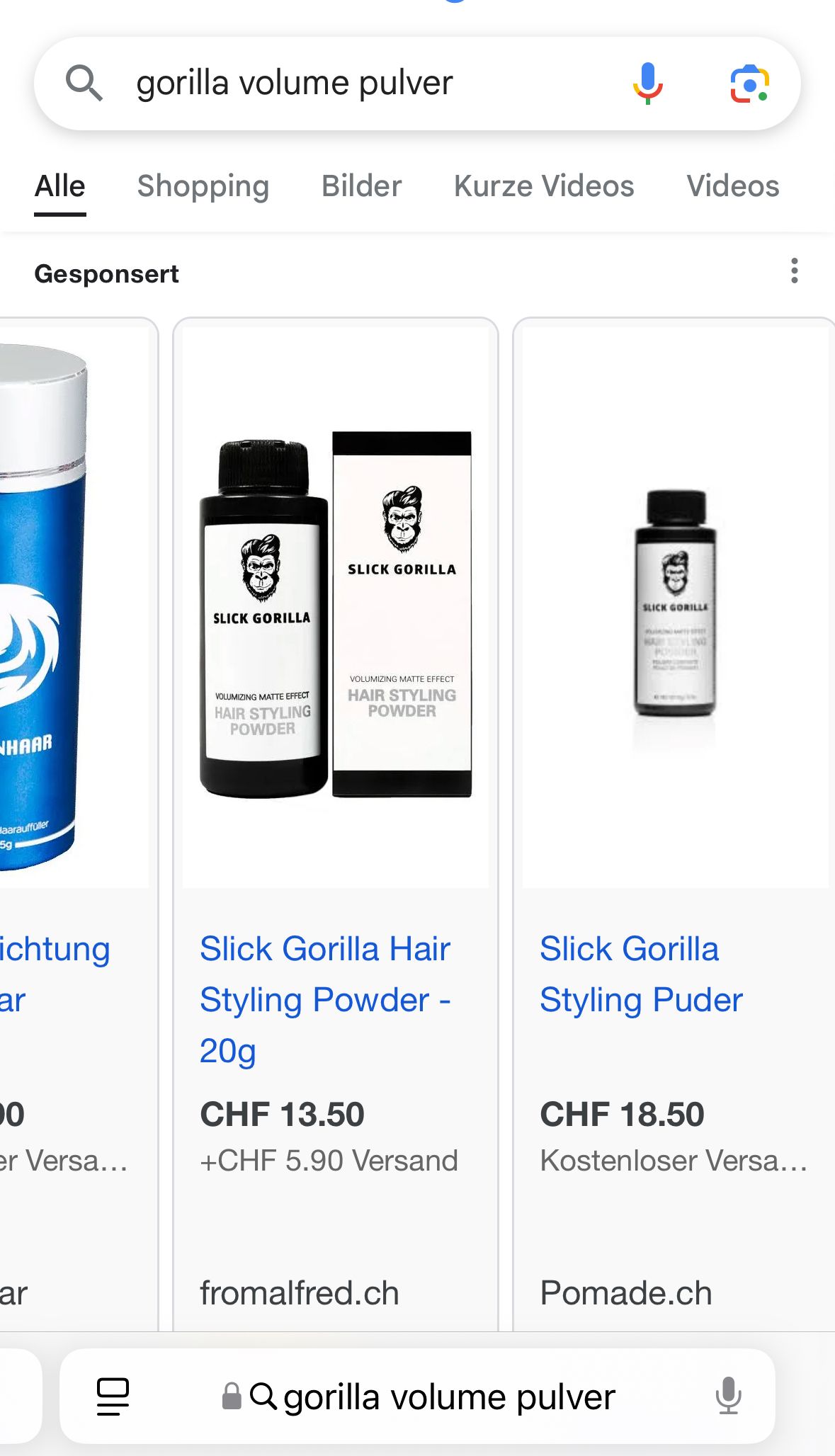Open Slick Gorilla Styling Puder link
The height and width of the screenshot is (1456, 835).
[641, 974]
